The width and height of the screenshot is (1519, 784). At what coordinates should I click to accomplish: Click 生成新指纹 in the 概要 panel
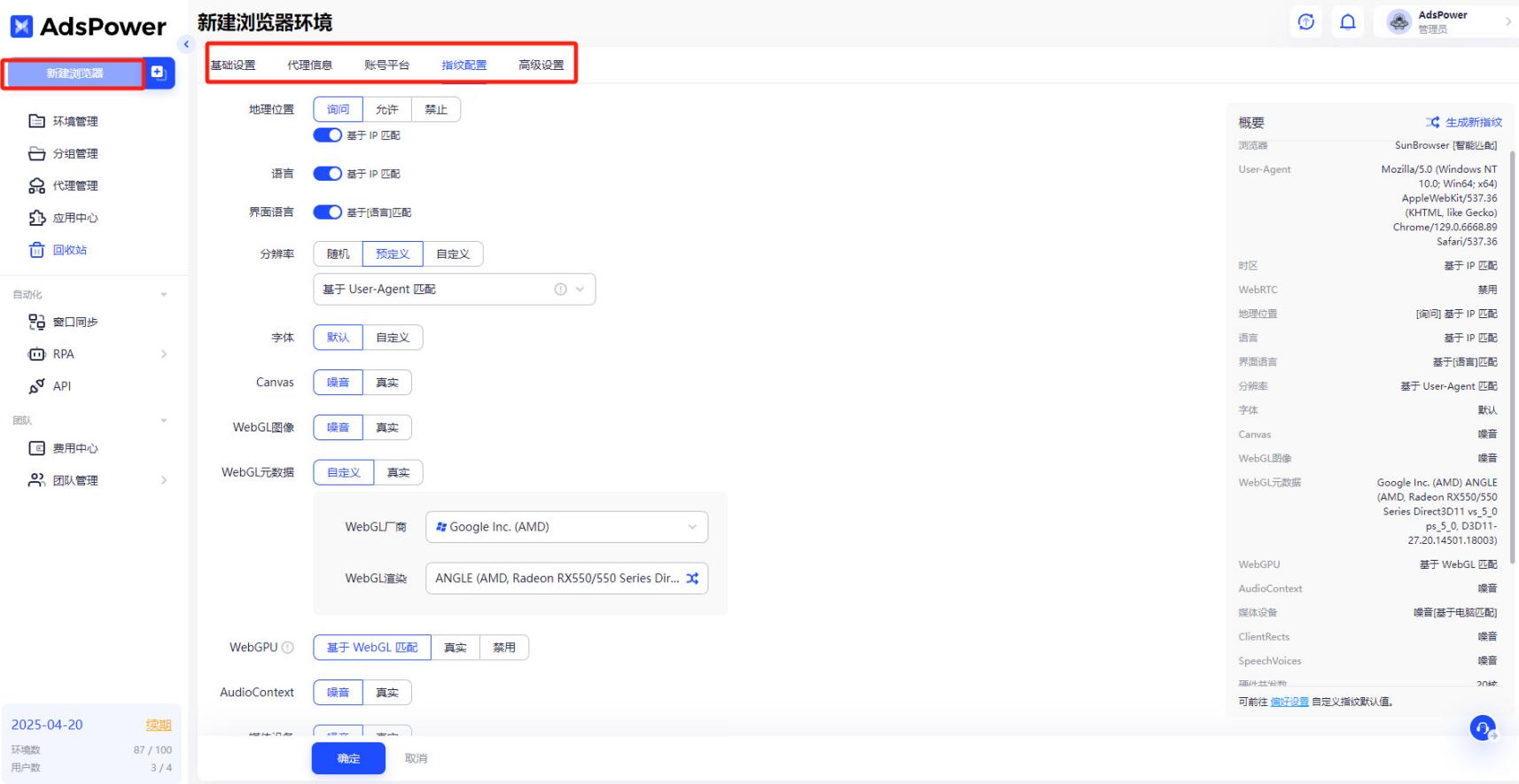[x=1463, y=122]
